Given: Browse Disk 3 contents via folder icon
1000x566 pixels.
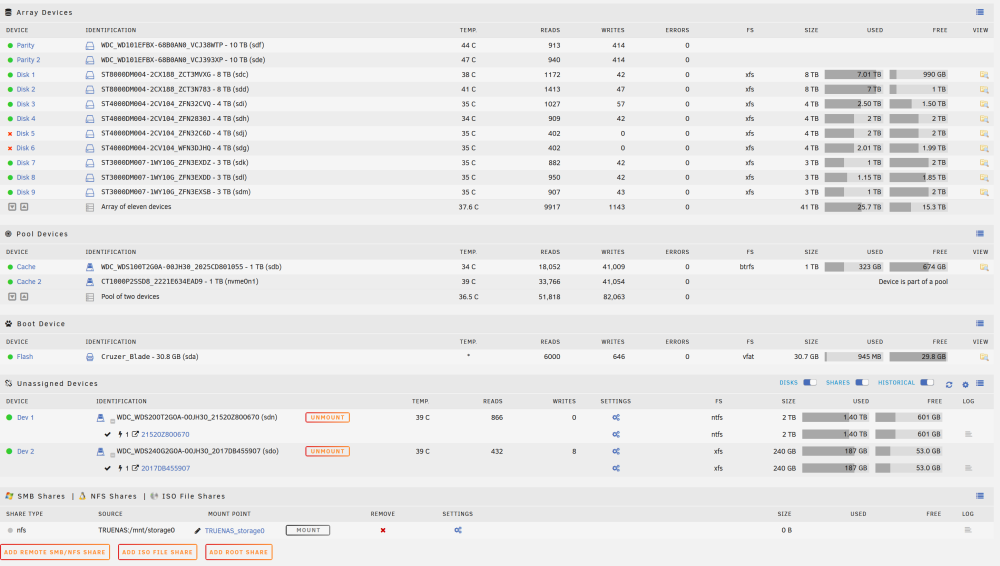Looking at the screenshot, I should pyautogui.click(x=984, y=104).
